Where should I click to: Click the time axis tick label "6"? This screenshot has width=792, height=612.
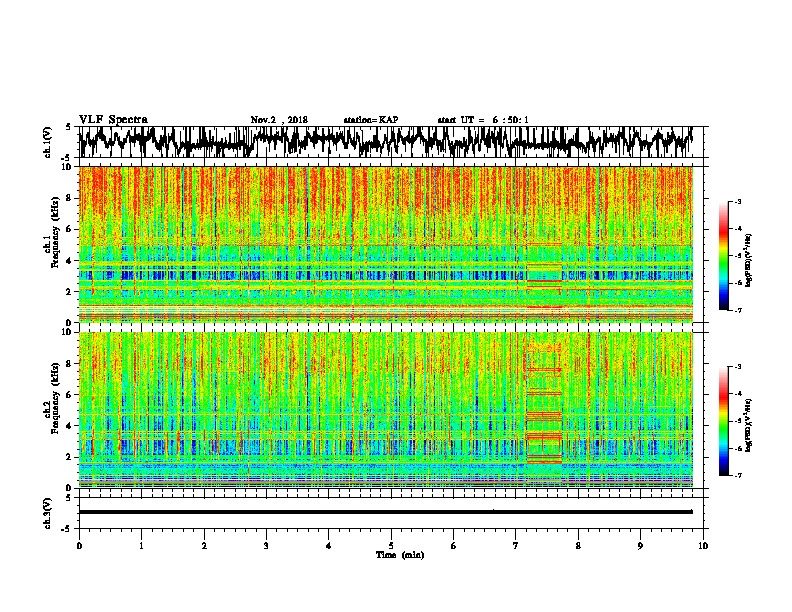(453, 546)
